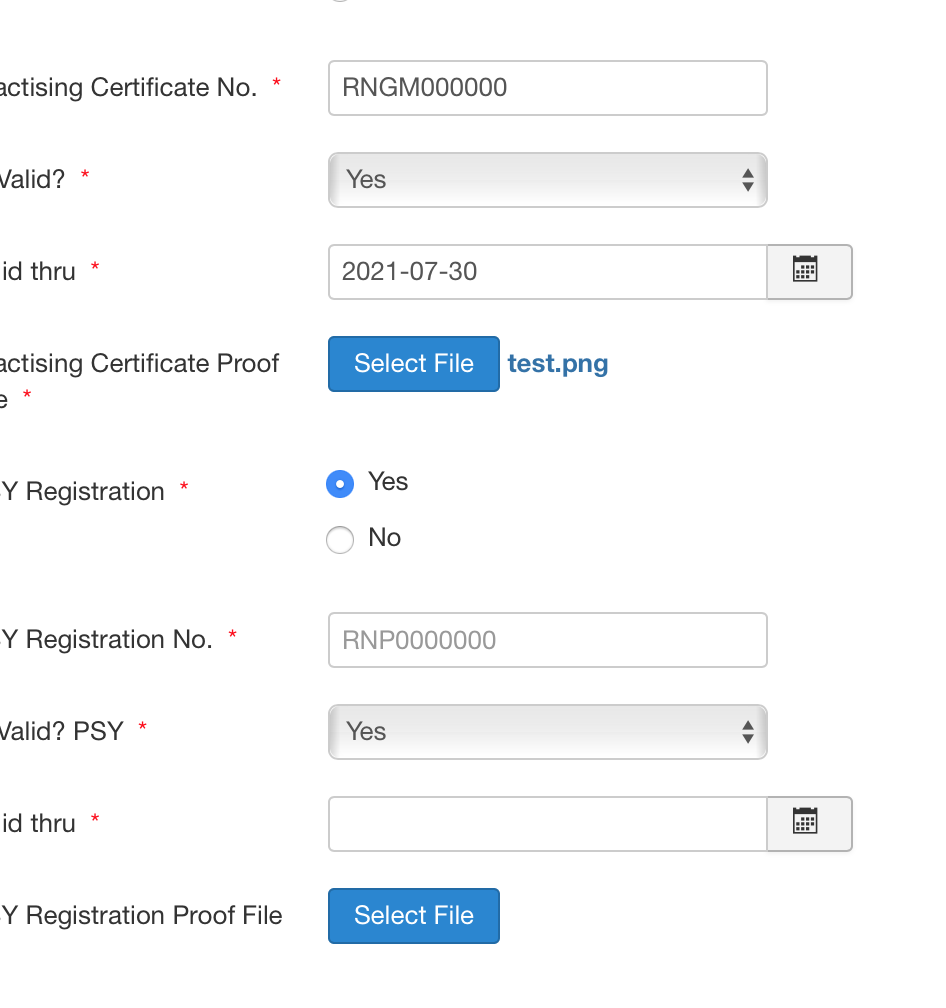Select File for PSY Registration Proof

414,916
